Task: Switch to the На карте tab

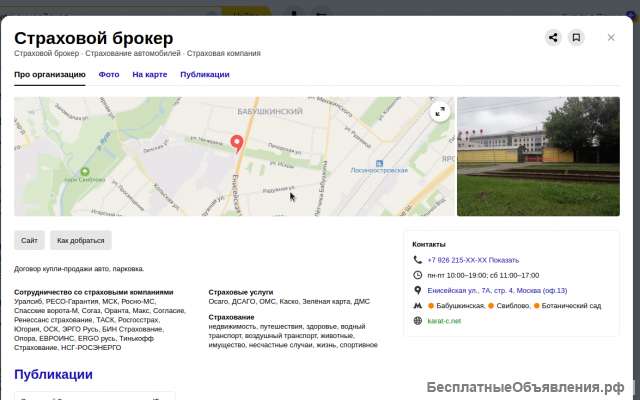Action: tap(150, 75)
